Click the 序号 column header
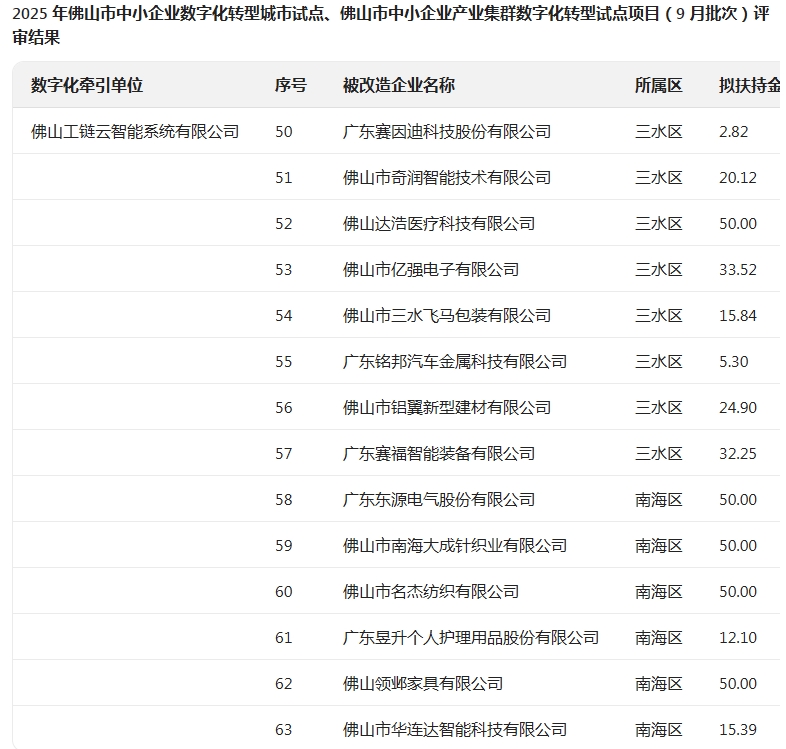 click(x=290, y=85)
